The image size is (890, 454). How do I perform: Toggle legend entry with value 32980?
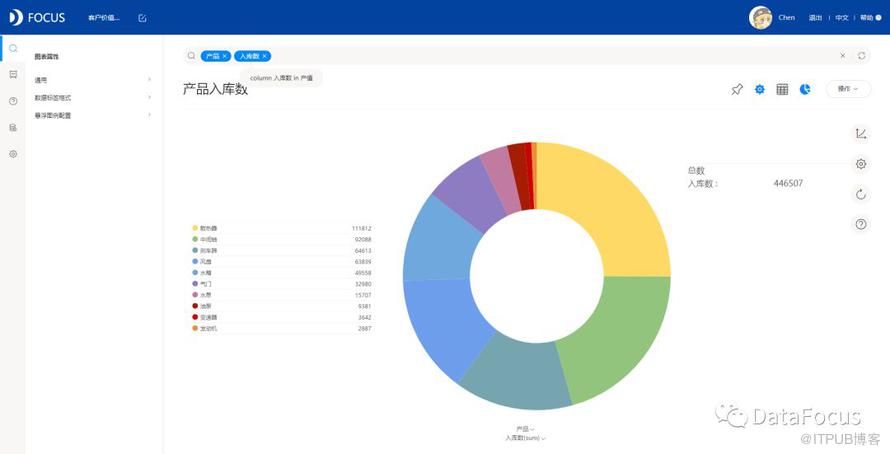[282, 284]
